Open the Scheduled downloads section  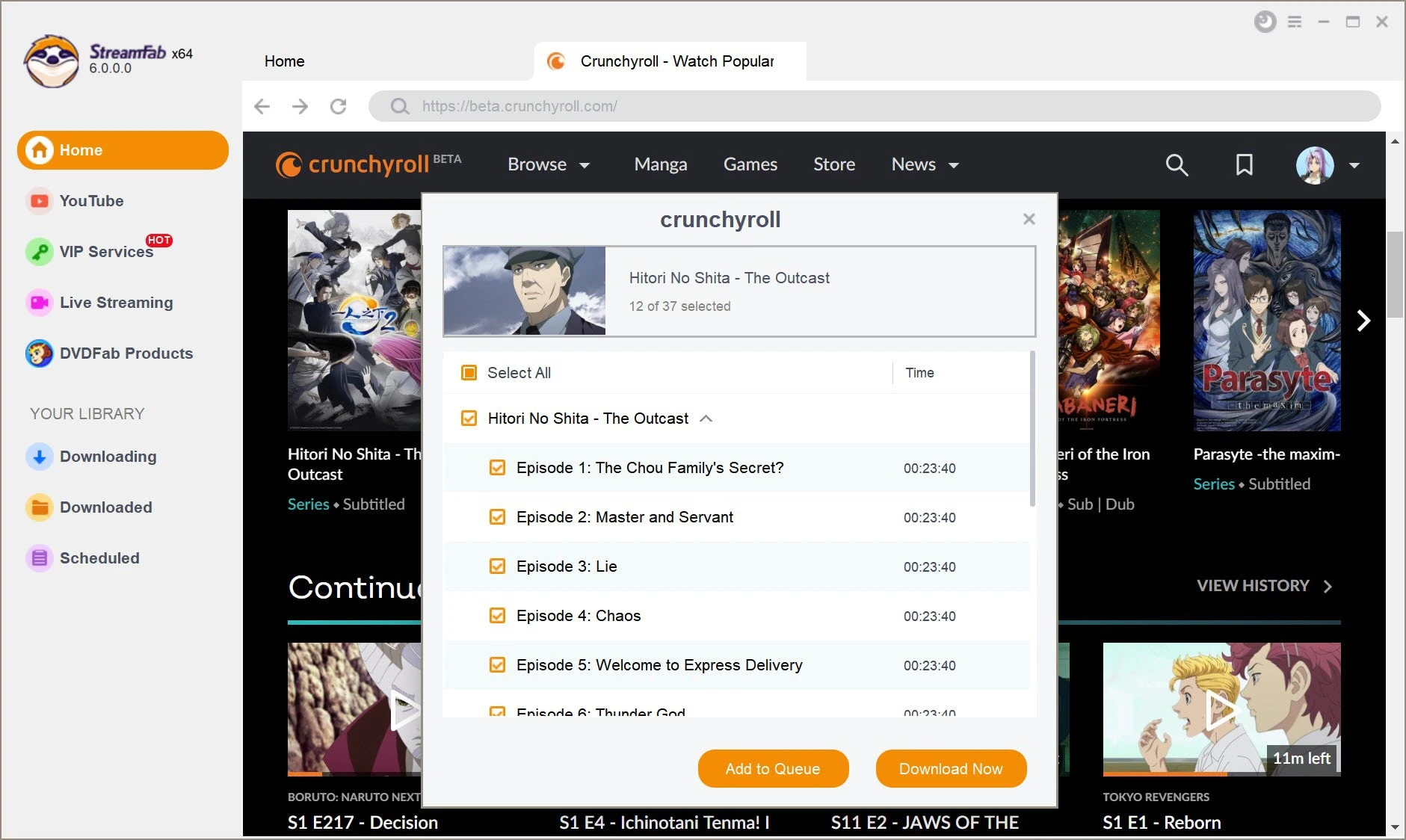click(99, 558)
